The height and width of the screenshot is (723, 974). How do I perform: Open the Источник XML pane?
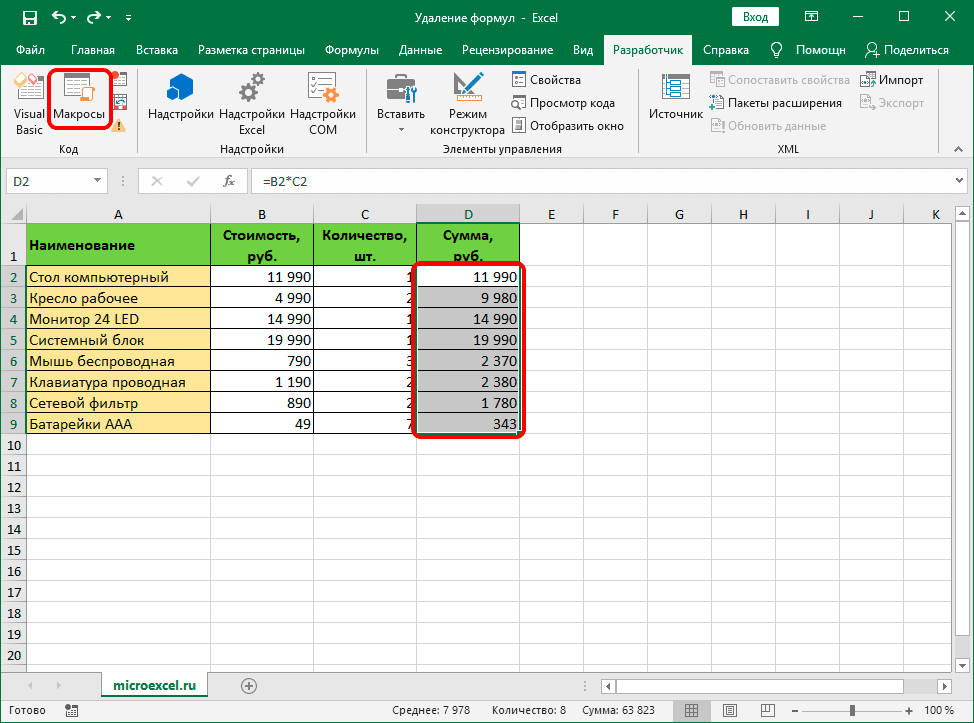676,100
